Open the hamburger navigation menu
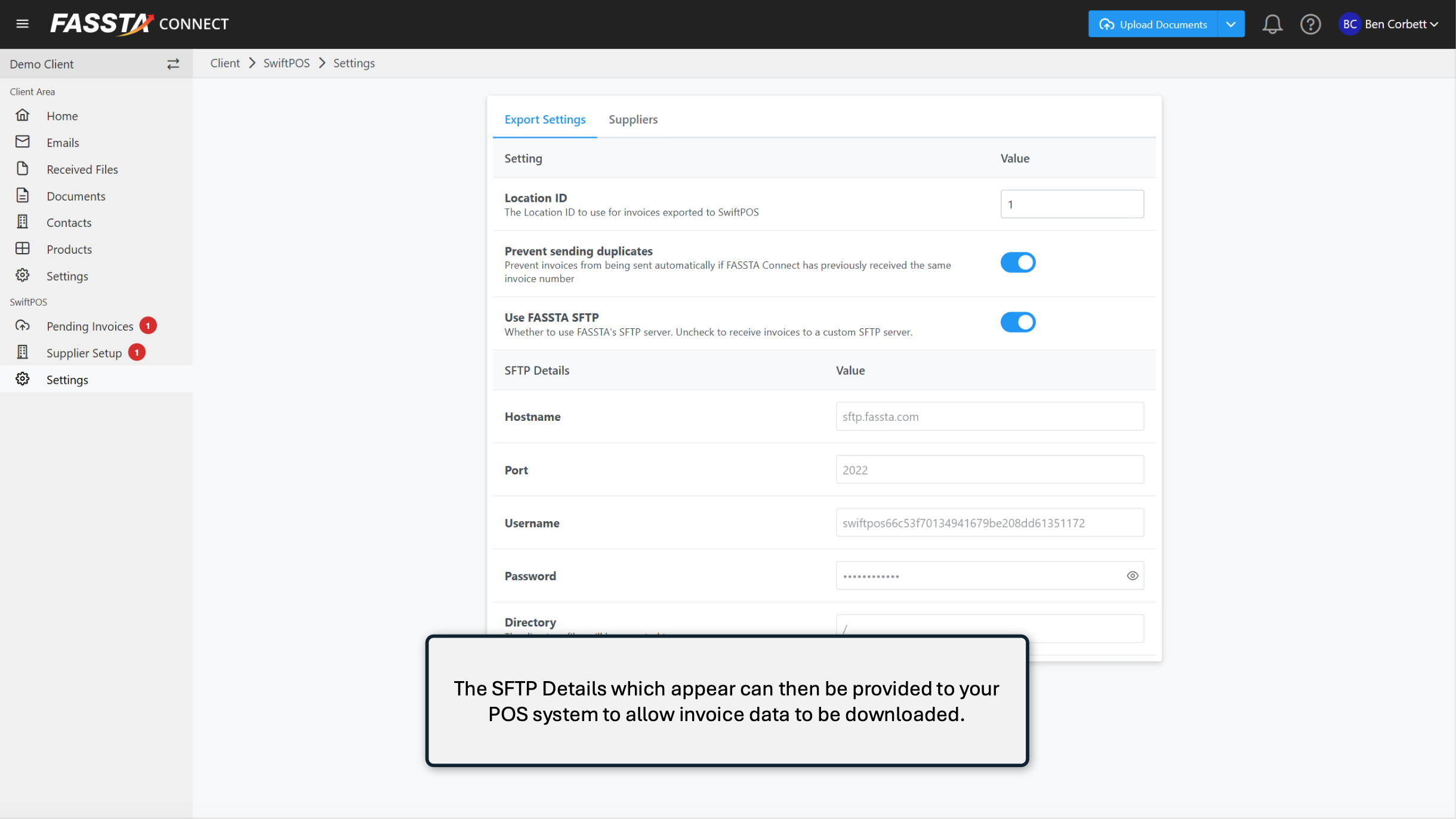1456x819 pixels. click(23, 24)
